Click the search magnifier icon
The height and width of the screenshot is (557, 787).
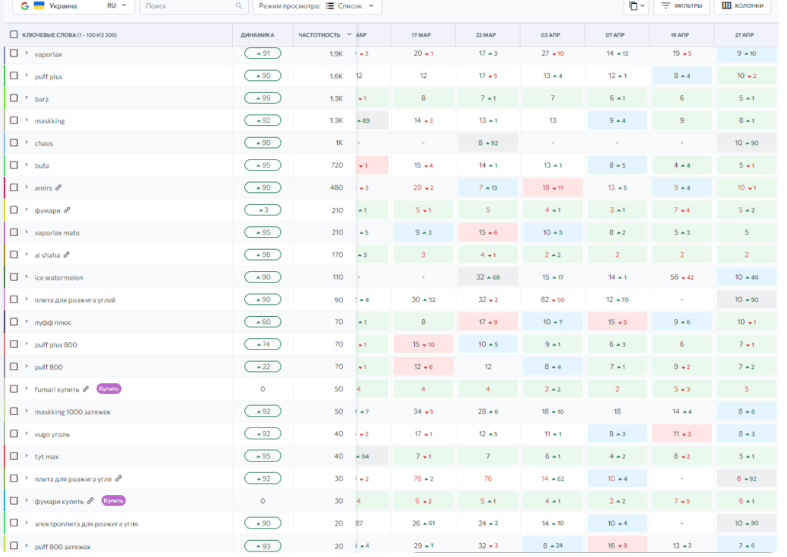[238, 6]
